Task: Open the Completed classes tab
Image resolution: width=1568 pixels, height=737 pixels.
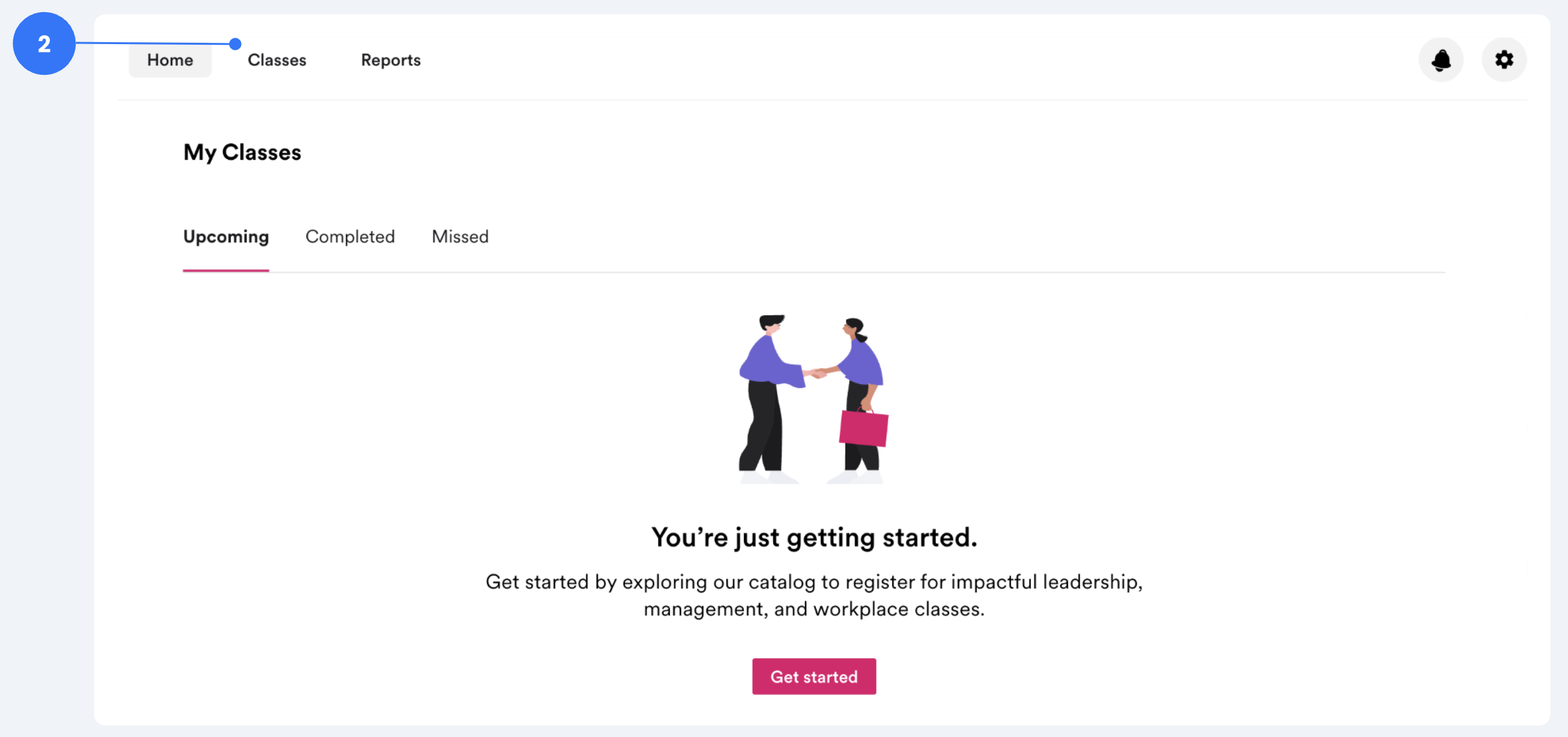Action: [350, 237]
